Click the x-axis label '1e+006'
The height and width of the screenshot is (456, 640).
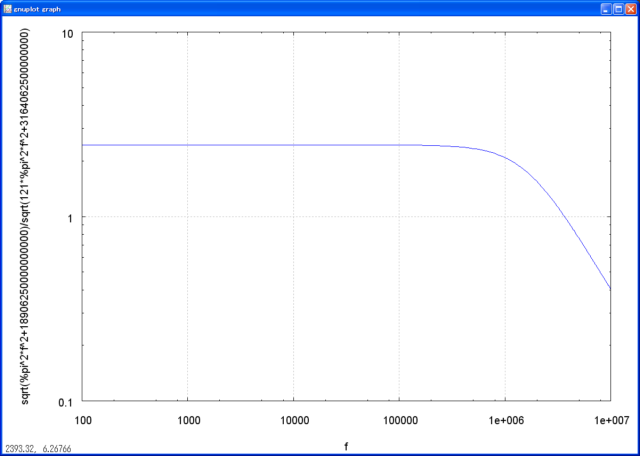point(506,420)
